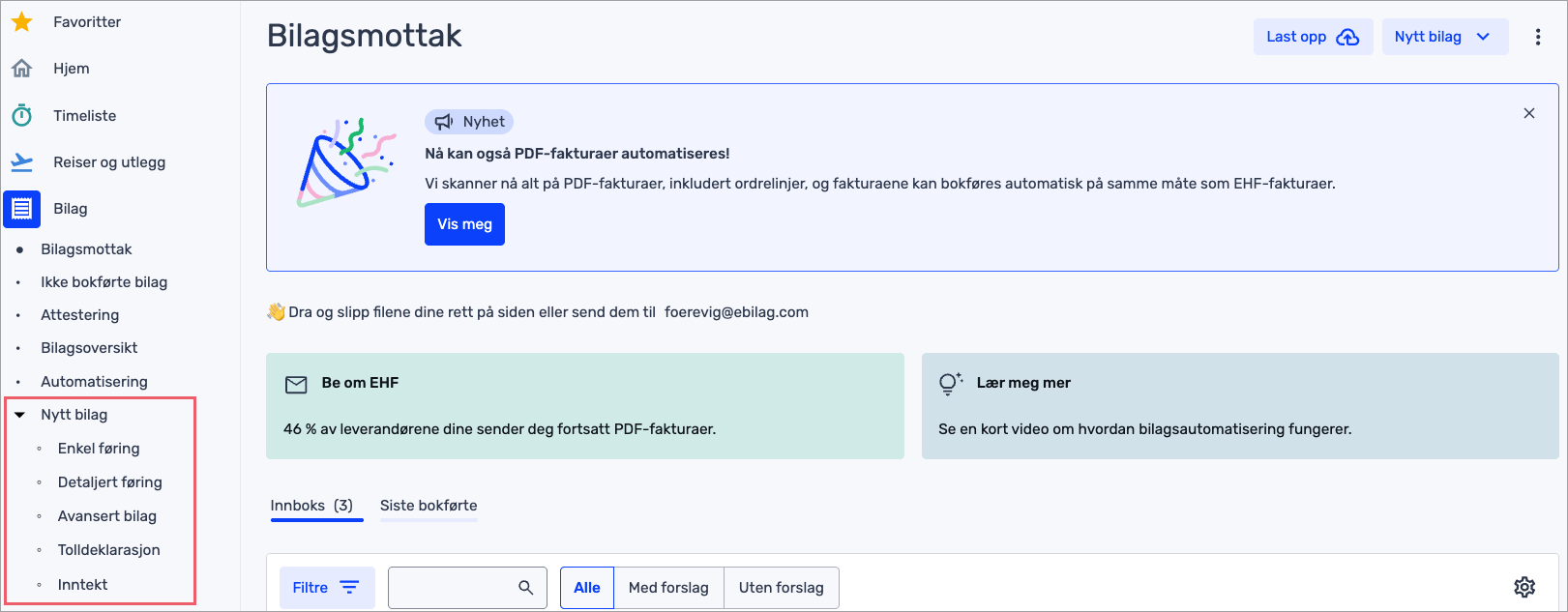Screen dimensions: 1568x612
Task: Select the Alle filter option
Action: coord(587,588)
